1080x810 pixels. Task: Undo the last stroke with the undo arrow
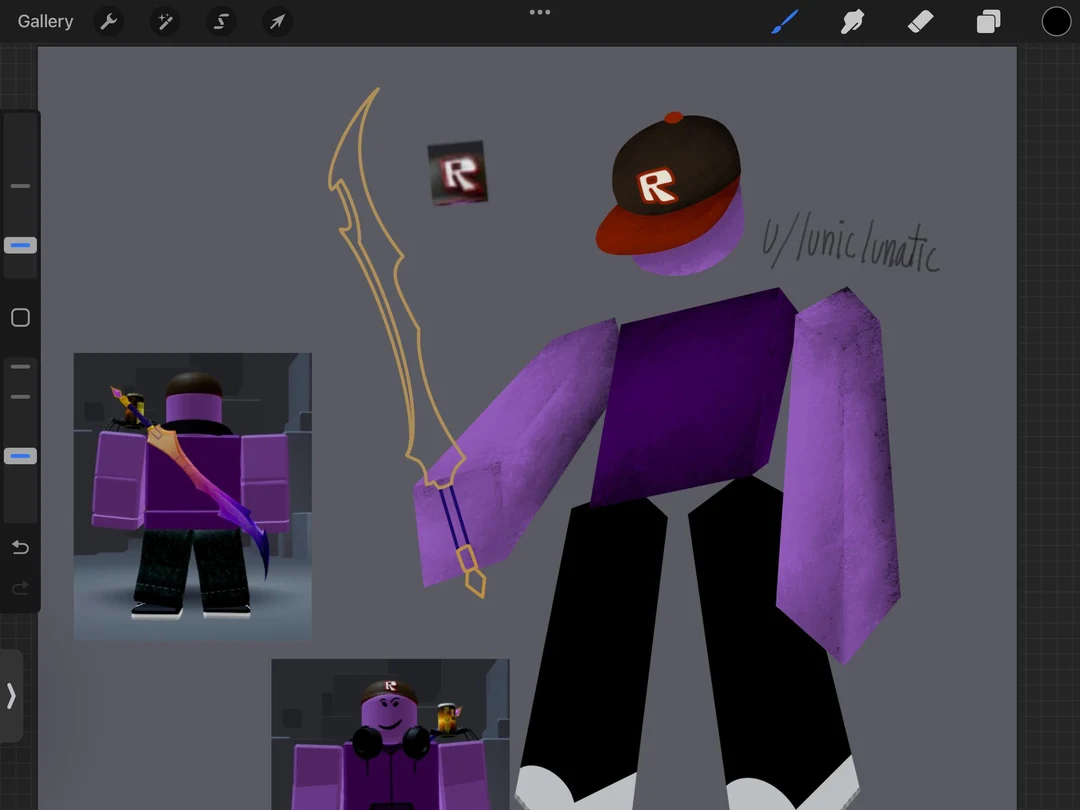coord(20,547)
